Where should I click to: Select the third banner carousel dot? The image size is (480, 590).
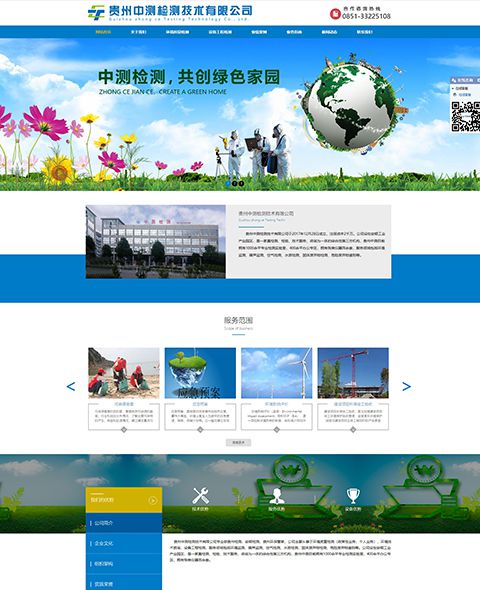tap(242, 184)
